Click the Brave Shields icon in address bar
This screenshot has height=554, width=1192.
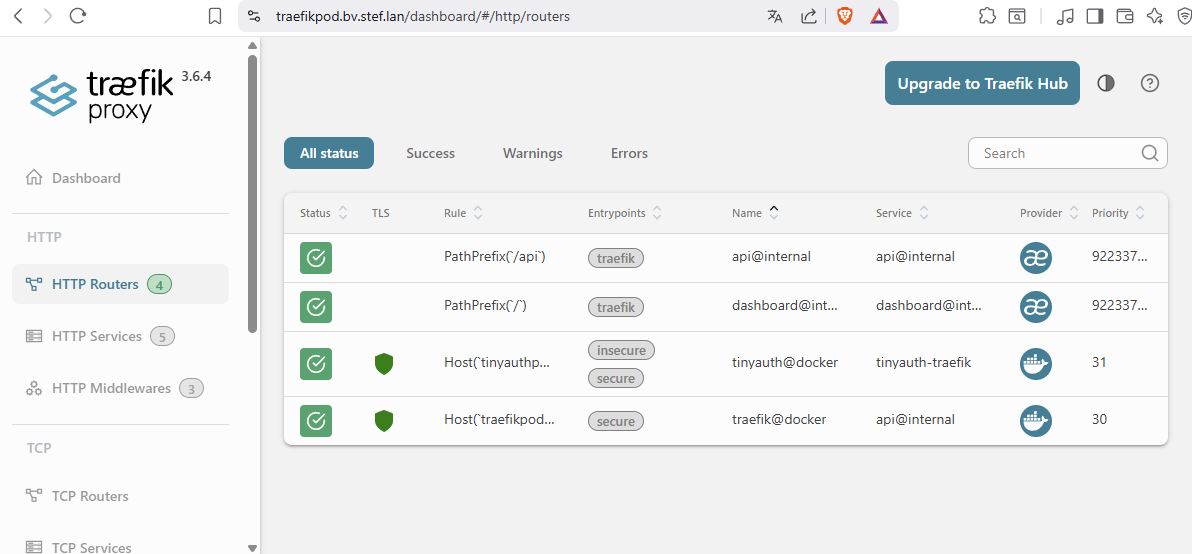click(x=845, y=16)
